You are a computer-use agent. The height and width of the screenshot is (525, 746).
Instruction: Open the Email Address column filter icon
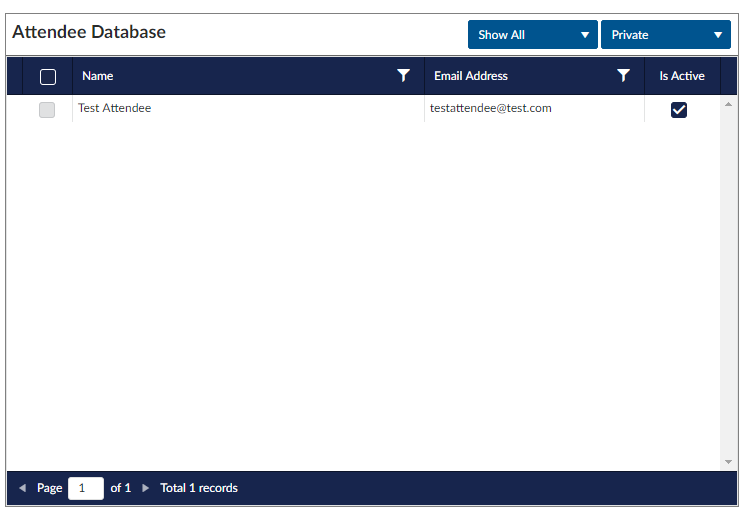click(623, 76)
